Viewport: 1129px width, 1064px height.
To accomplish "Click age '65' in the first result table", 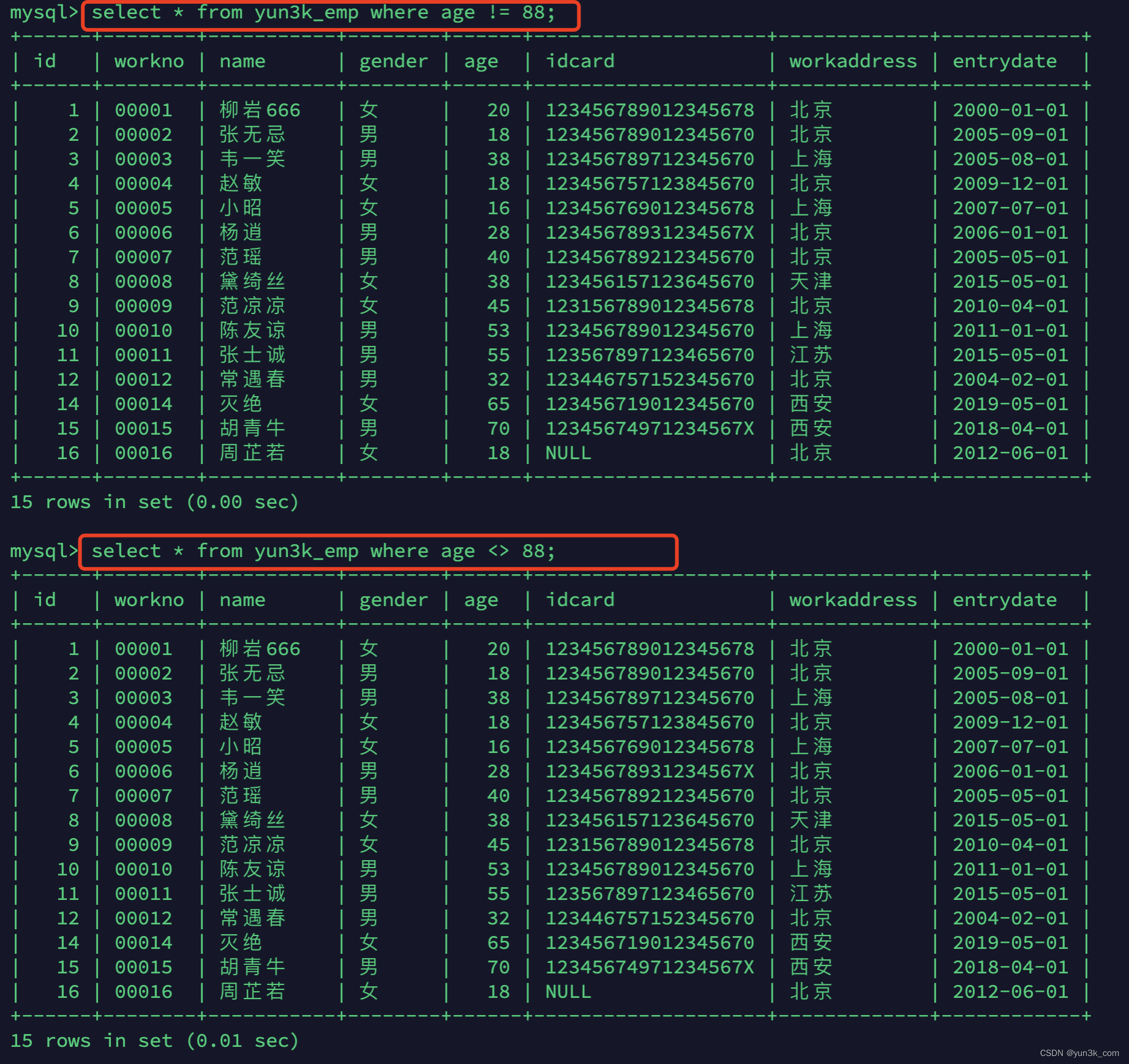I will click(498, 404).
